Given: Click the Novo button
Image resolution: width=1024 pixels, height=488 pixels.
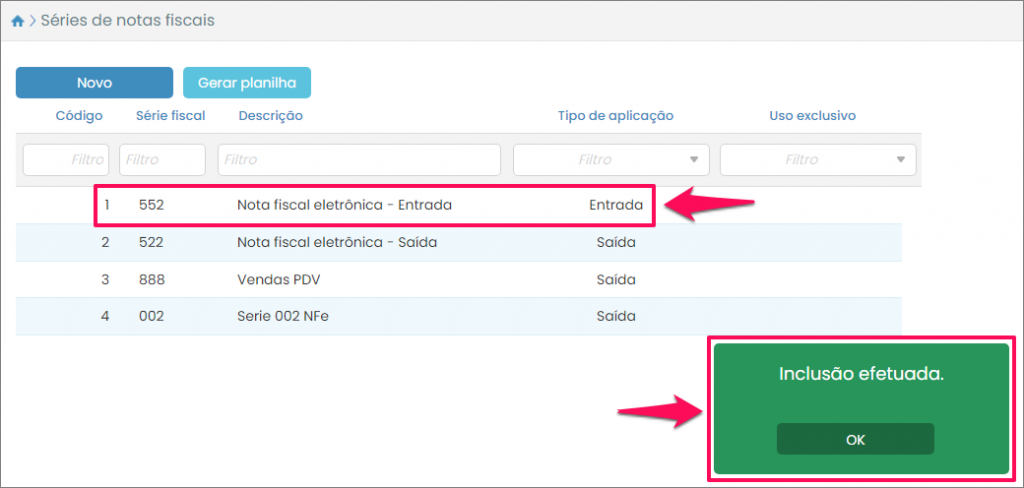Looking at the screenshot, I should click(x=95, y=83).
